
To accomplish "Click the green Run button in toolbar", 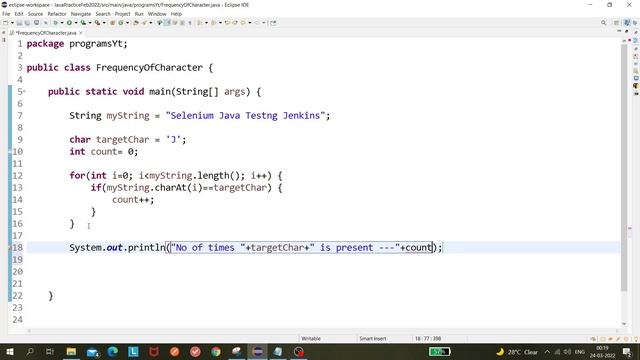I will pos(69,23).
